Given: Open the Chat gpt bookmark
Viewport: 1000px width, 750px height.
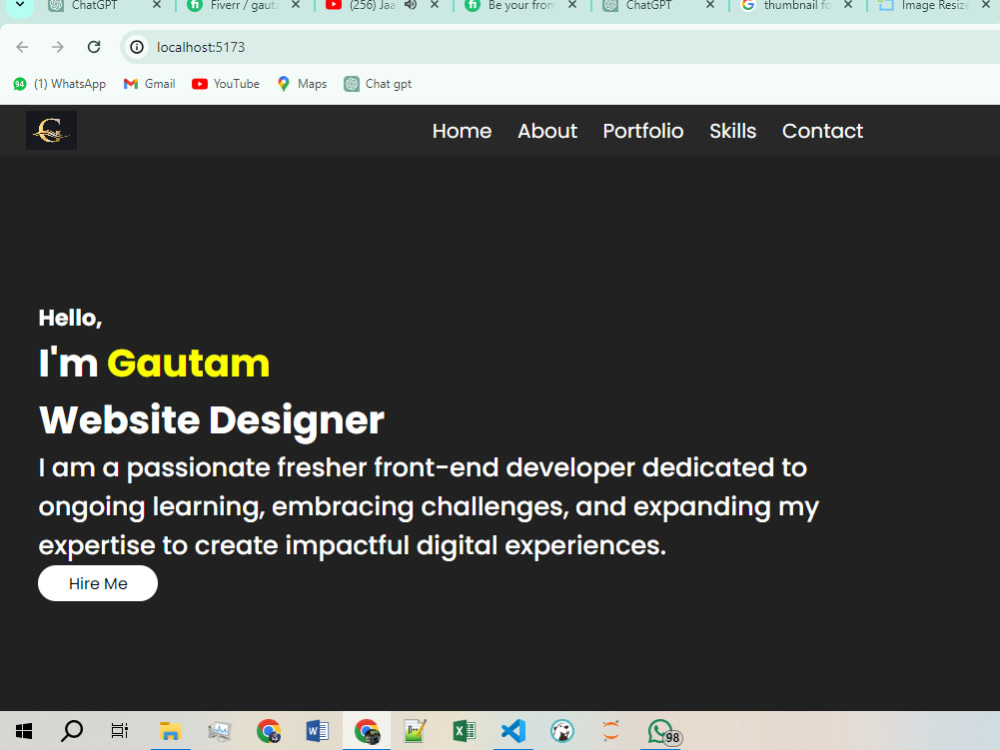Looking at the screenshot, I should point(378,84).
